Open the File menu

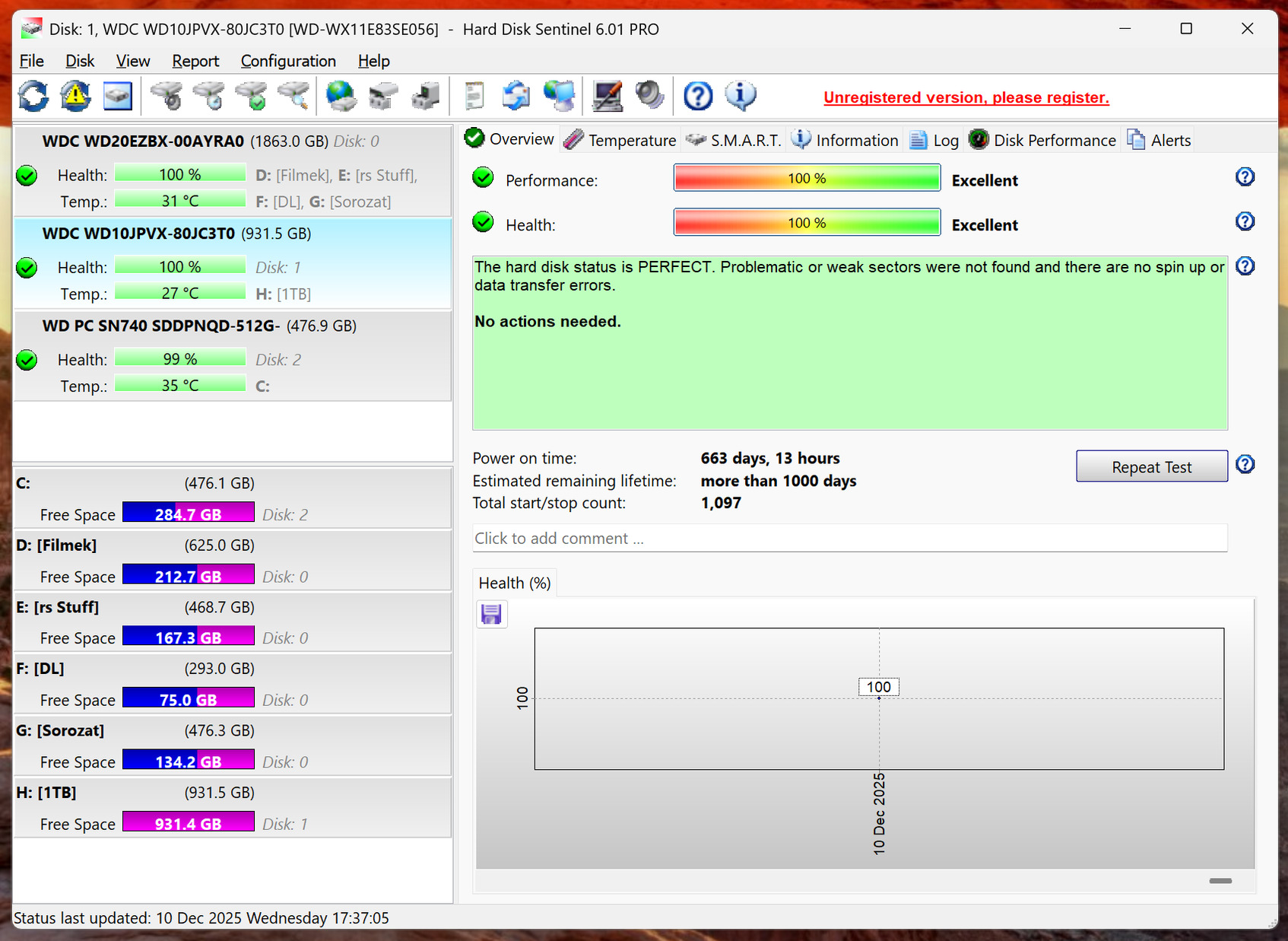pos(32,61)
